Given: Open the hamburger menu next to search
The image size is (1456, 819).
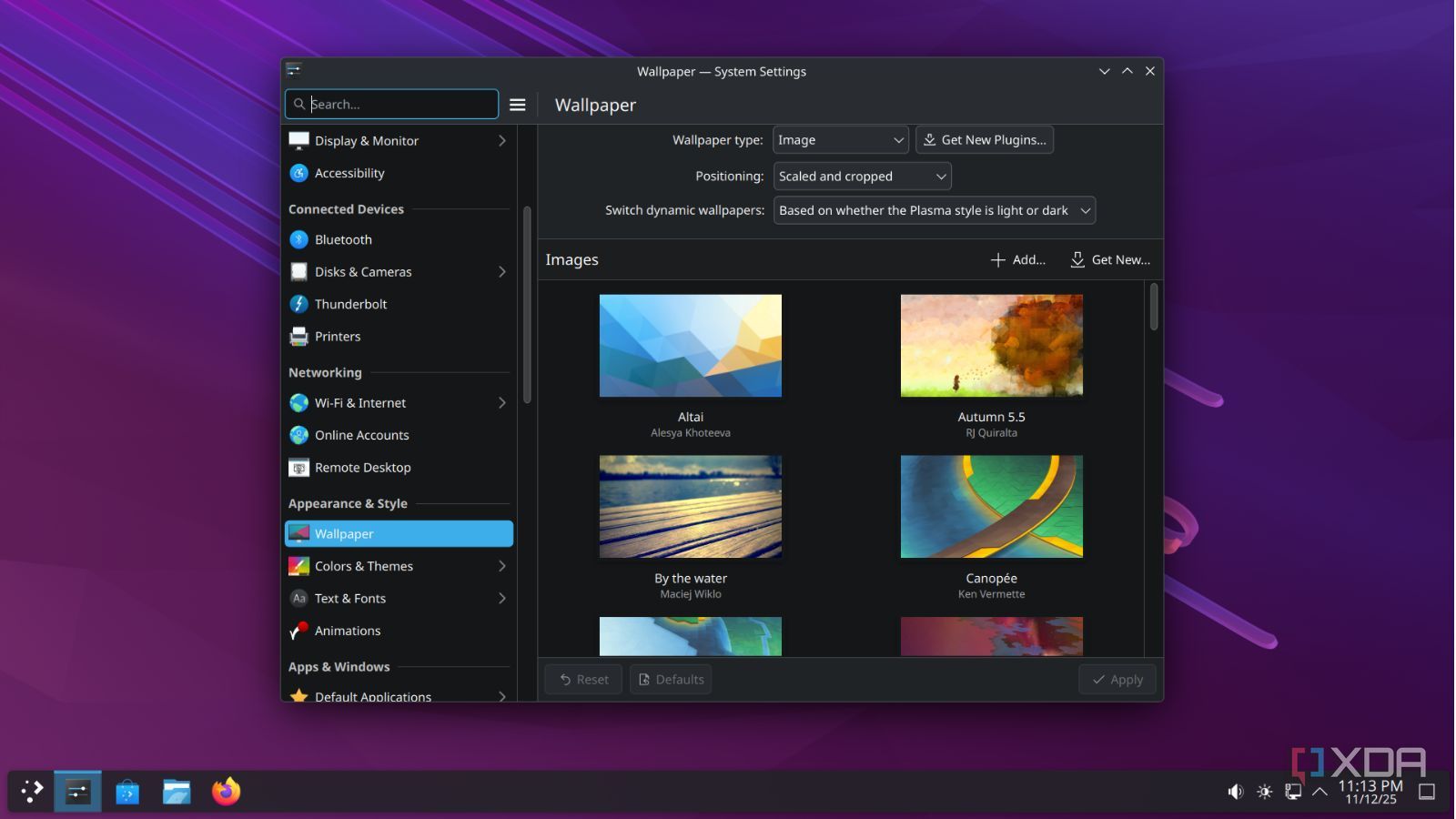Looking at the screenshot, I should 518,105.
